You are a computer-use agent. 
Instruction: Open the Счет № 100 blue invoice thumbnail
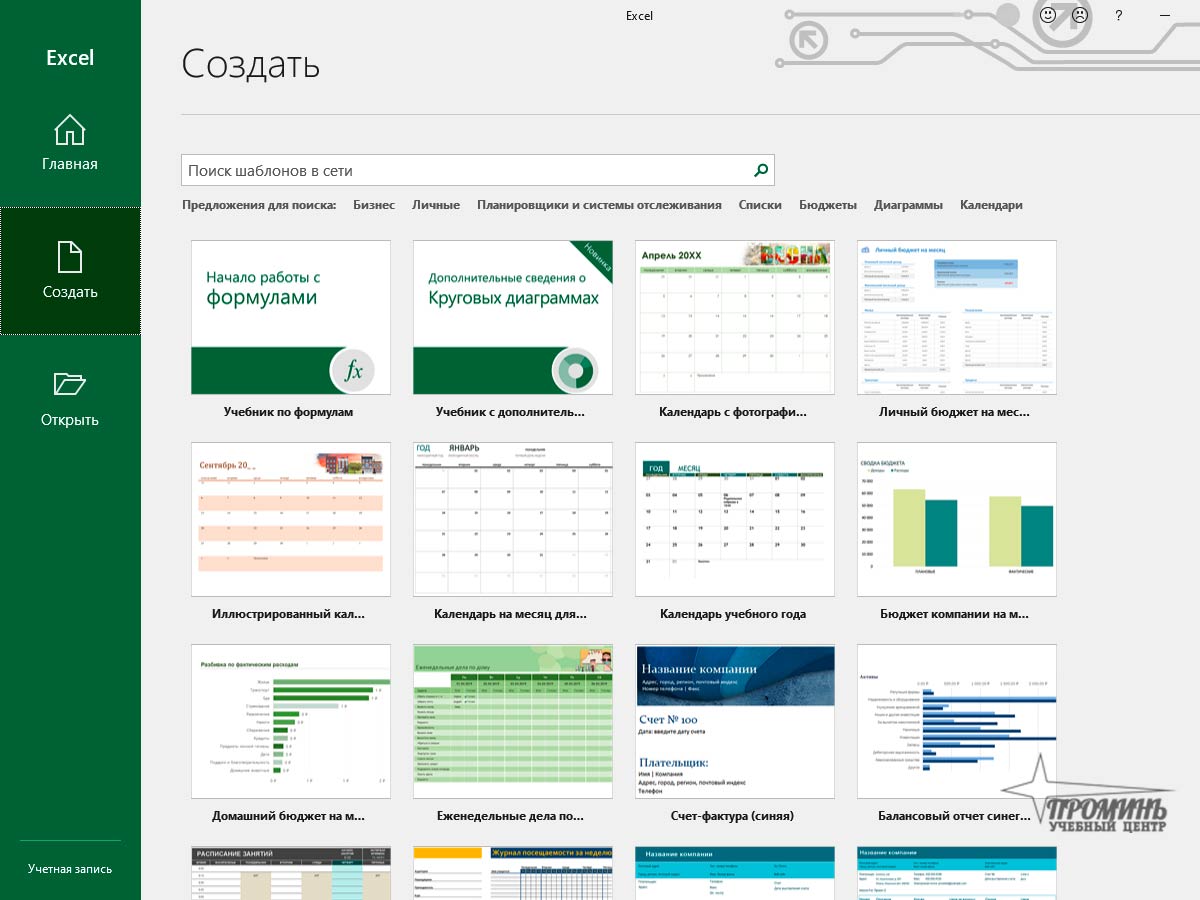click(x=735, y=721)
